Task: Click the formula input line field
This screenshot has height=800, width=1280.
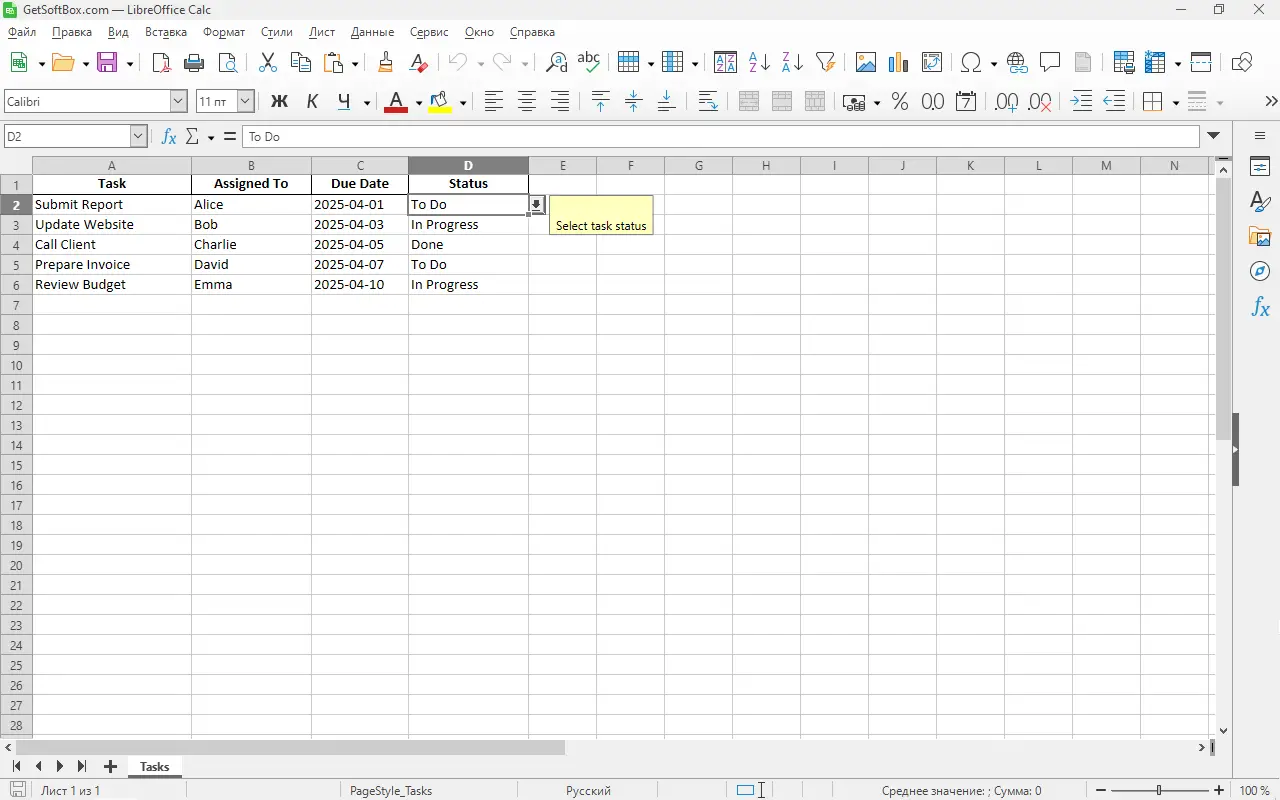Action: pyautogui.click(x=720, y=136)
